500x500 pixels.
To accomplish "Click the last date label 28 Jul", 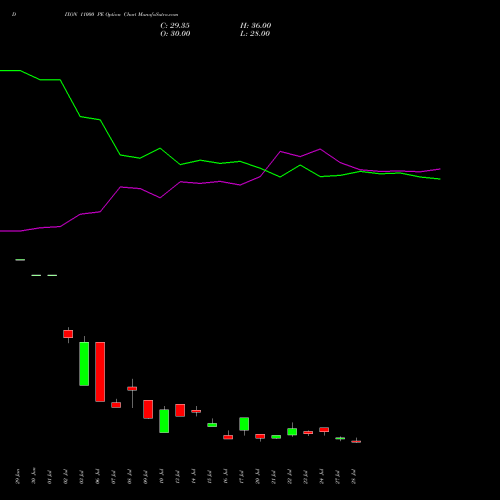I will pyautogui.click(x=354, y=477).
